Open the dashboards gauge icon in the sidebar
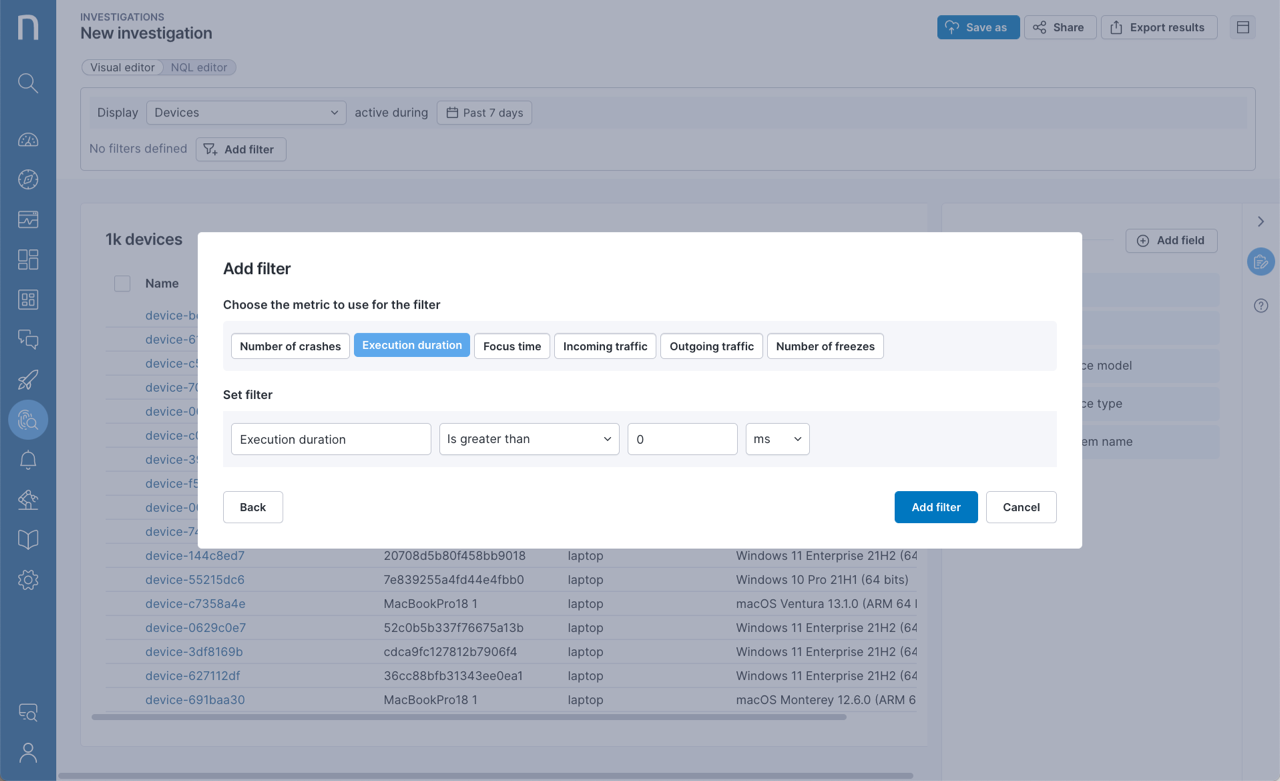 pos(28,139)
